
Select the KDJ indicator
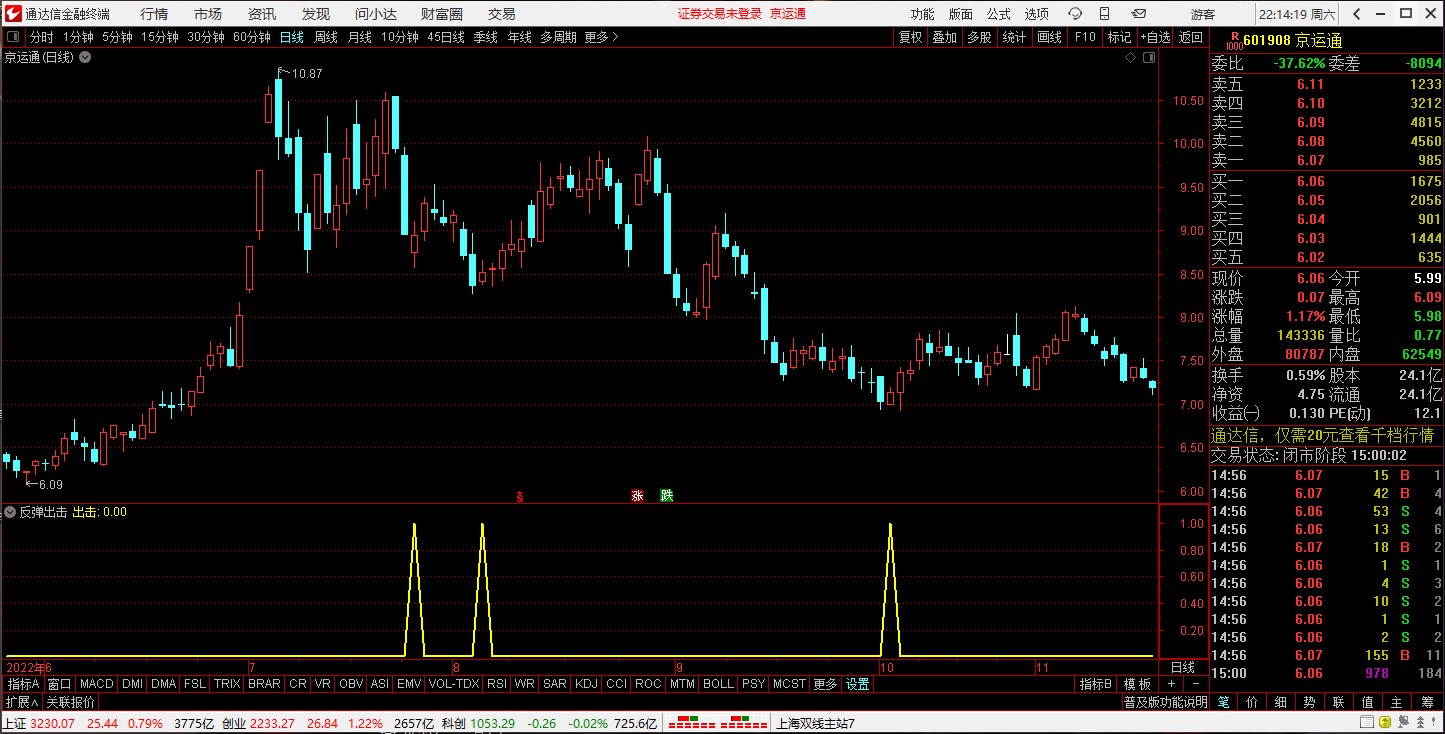[x=587, y=684]
